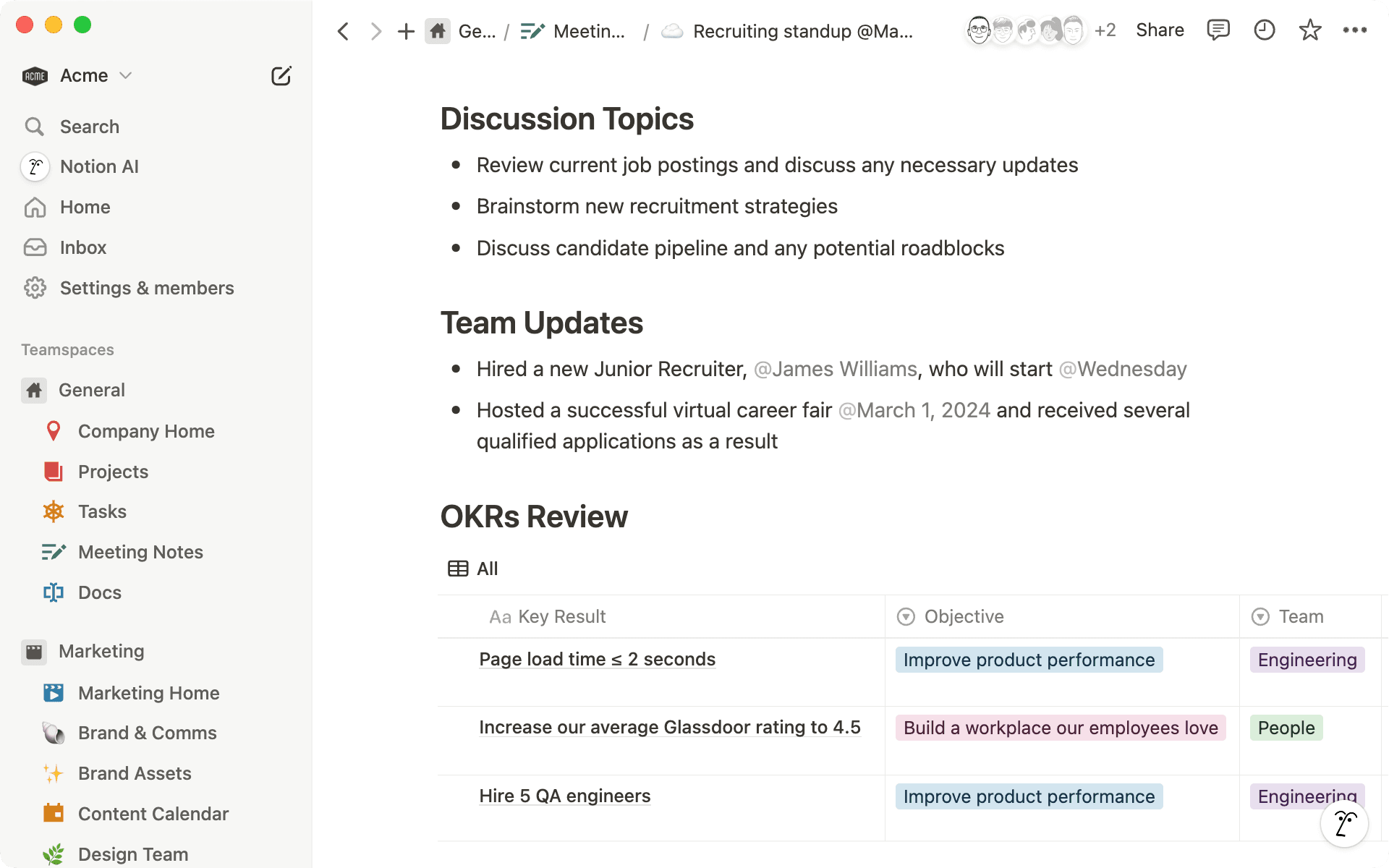This screenshot has width=1389, height=868.
Task: Navigate back with the left arrow icon
Action: point(343,31)
